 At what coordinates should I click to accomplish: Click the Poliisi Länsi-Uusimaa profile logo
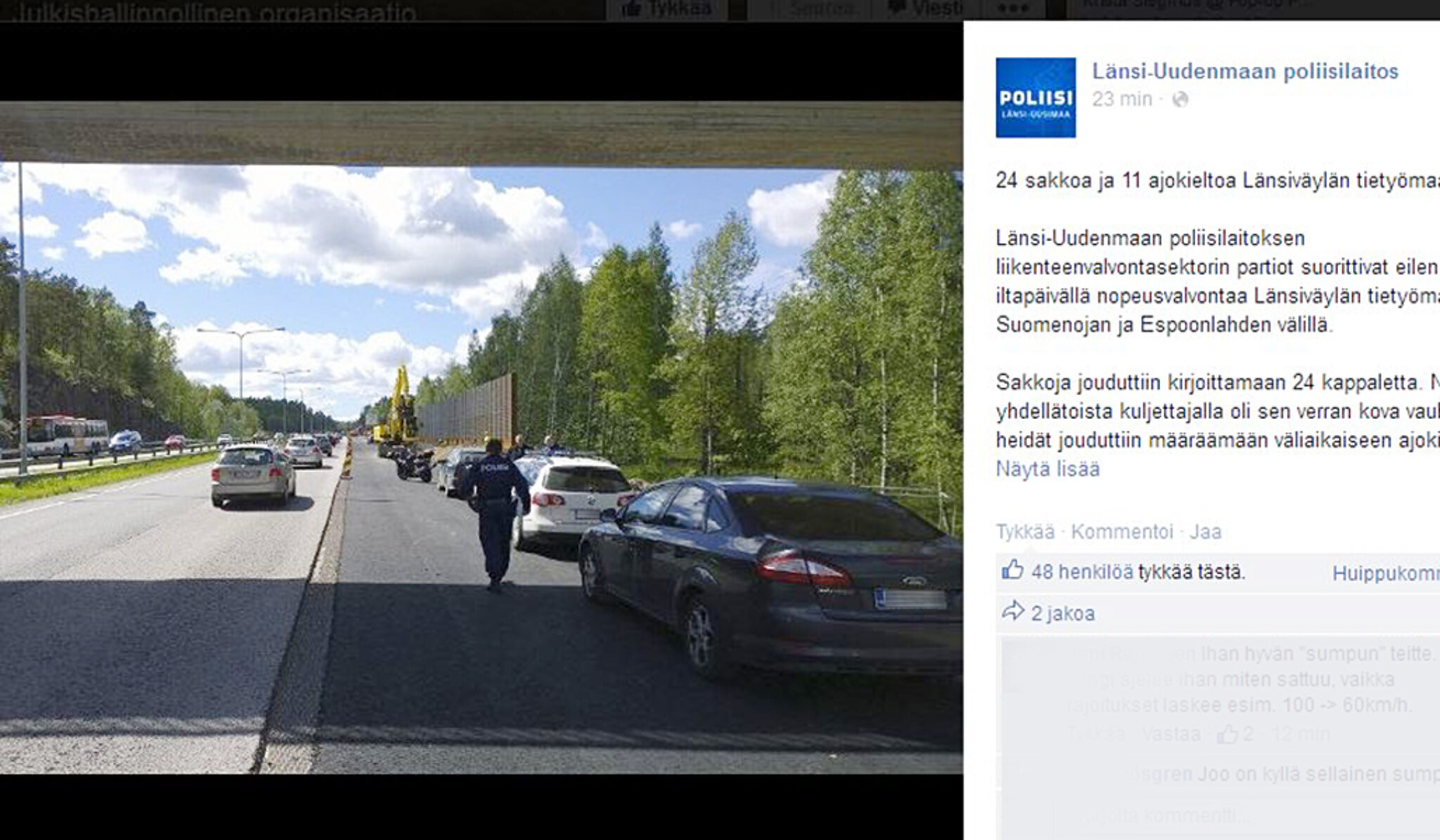pos(1035,98)
